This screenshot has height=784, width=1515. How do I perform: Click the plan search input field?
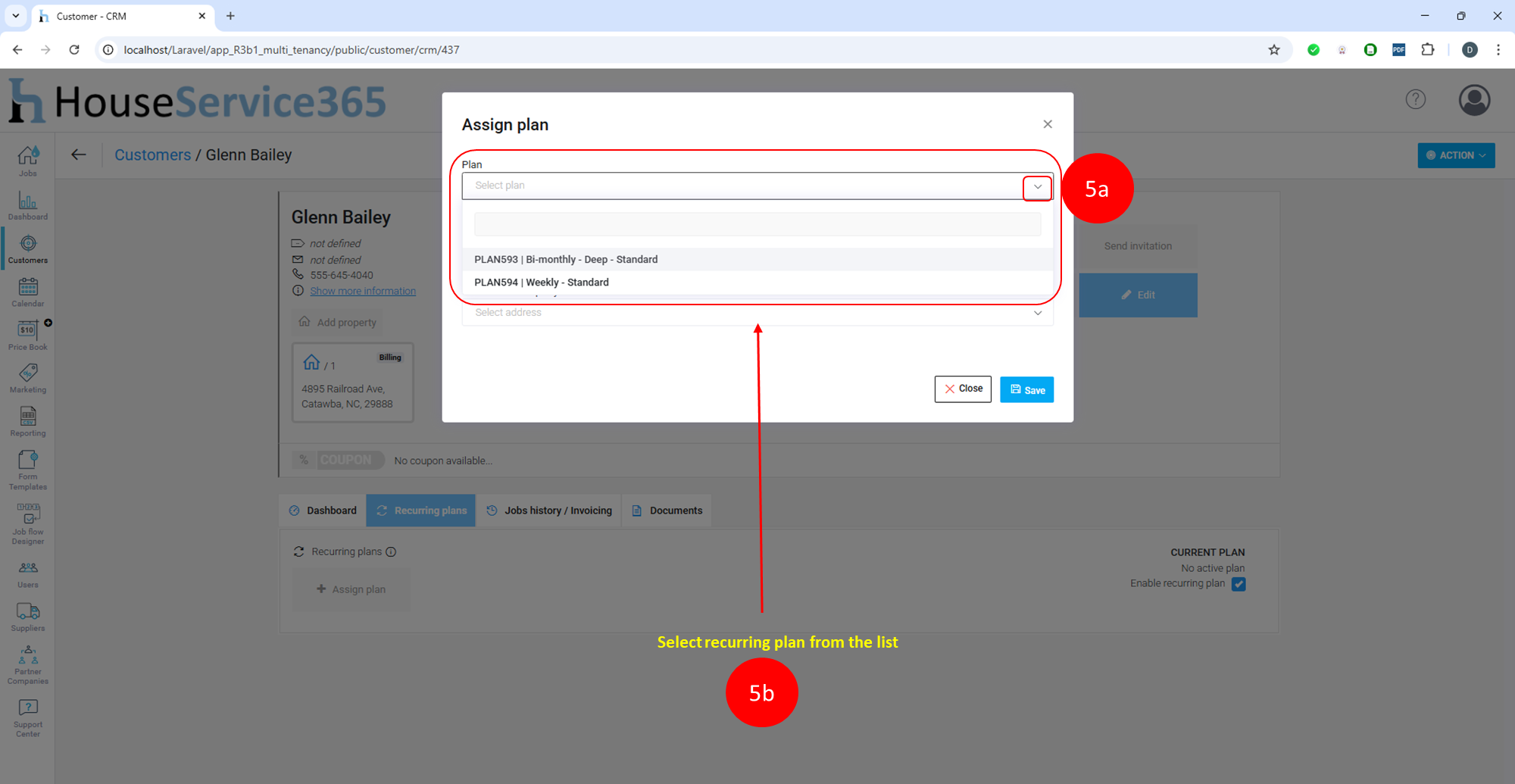[757, 224]
